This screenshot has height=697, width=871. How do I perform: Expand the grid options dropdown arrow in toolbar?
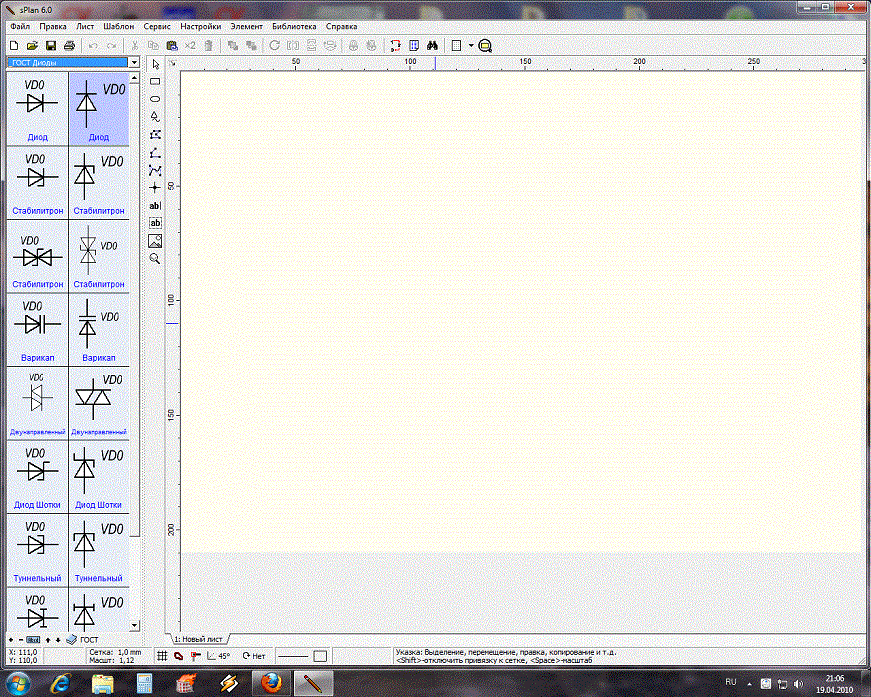click(x=470, y=46)
